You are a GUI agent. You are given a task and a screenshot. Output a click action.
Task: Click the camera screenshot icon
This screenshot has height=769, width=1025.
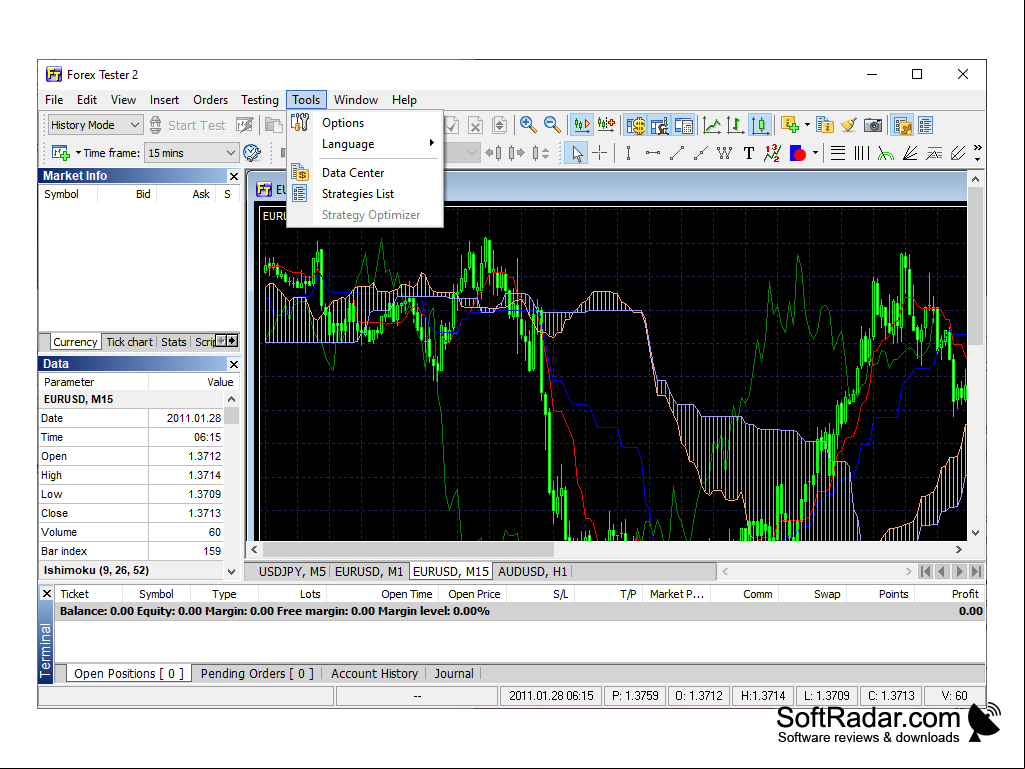873,125
